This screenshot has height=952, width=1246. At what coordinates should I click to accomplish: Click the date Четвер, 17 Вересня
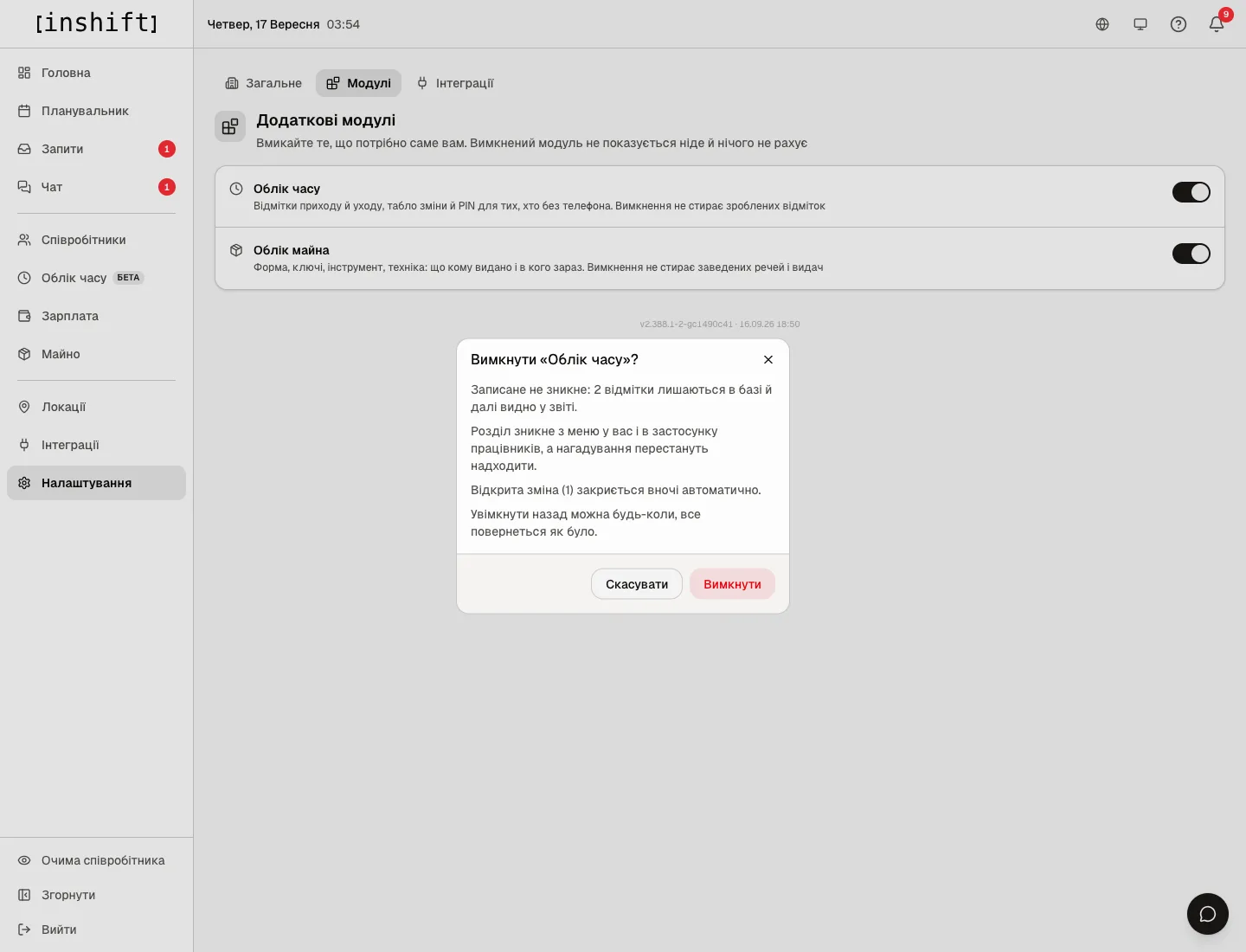(263, 24)
